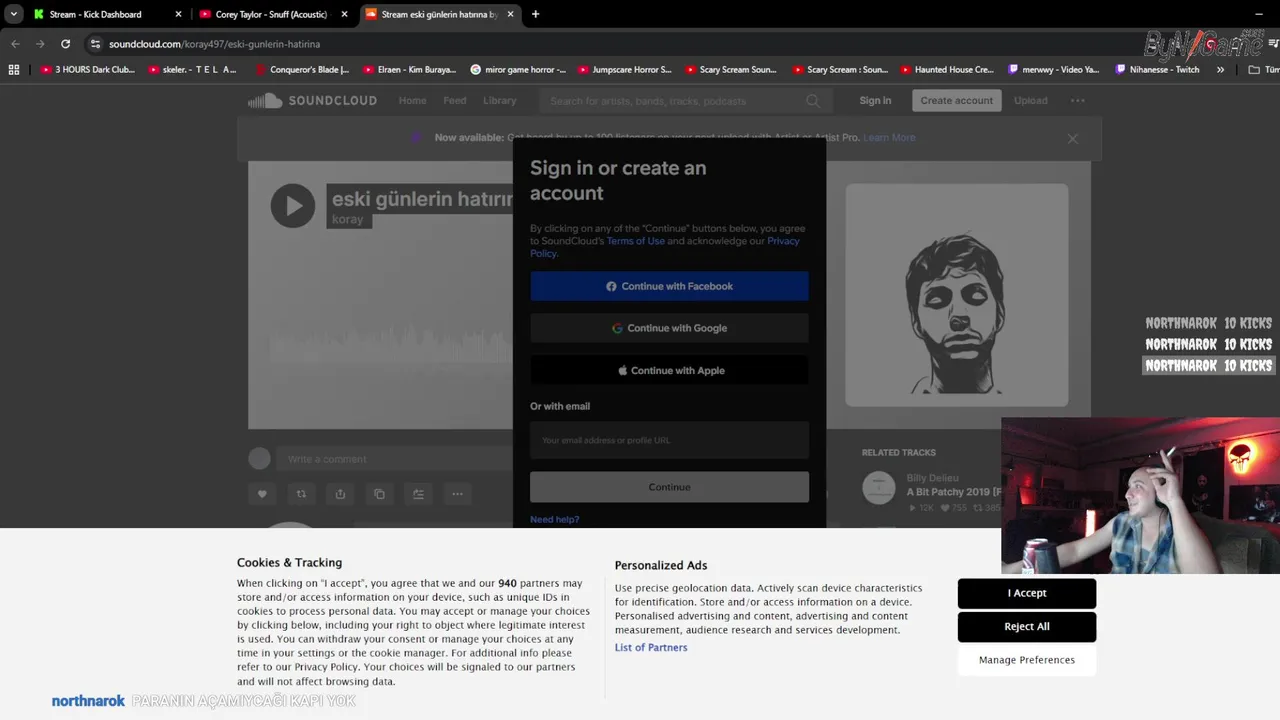Click the search magnifier icon in SoundCloud header

[x=813, y=101]
